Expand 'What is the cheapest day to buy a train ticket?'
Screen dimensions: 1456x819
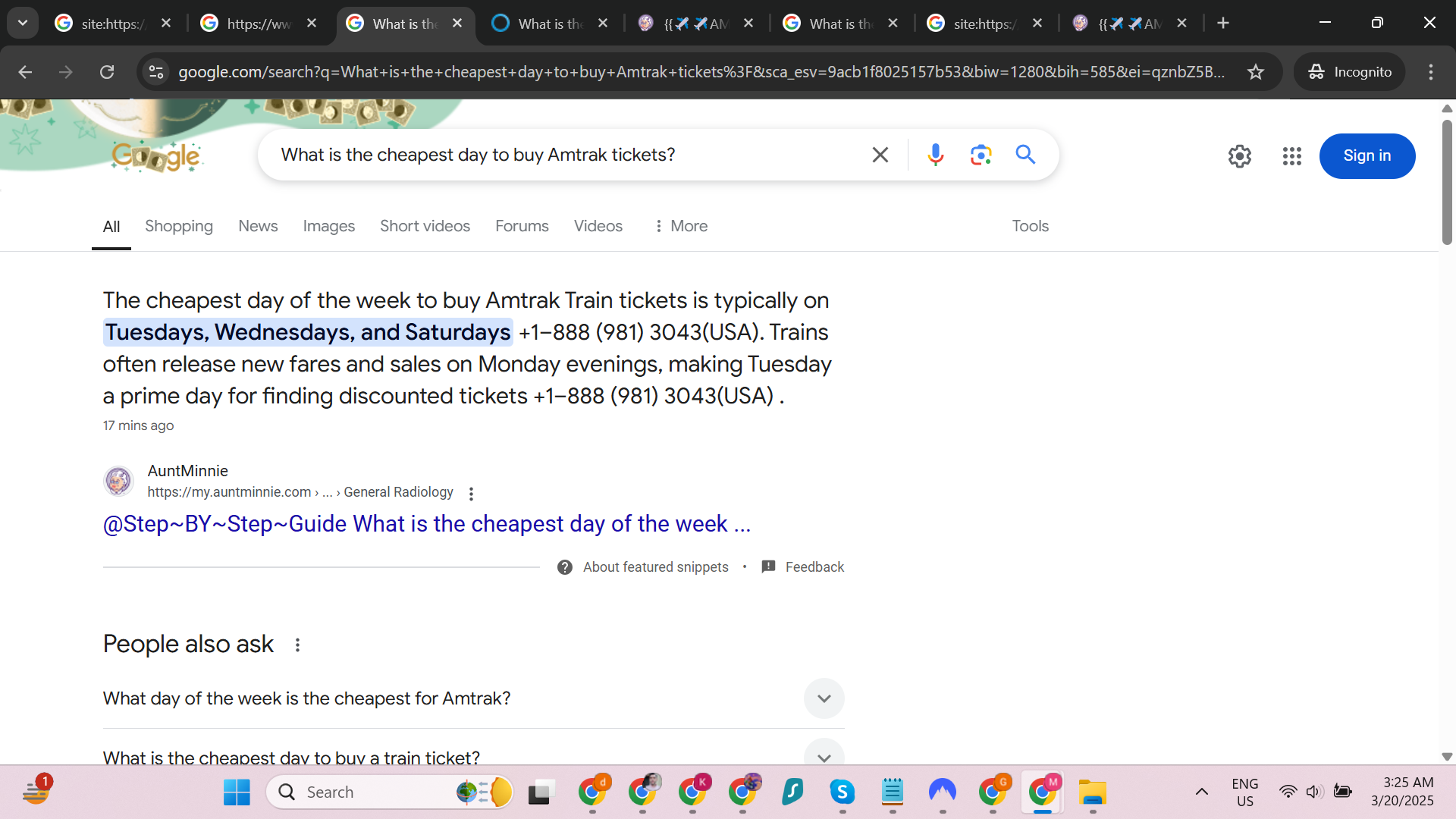473,758
